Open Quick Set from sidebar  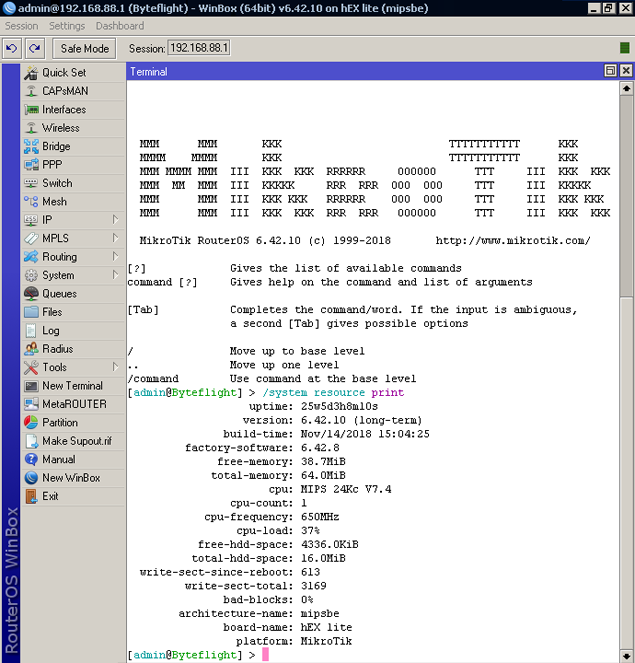(x=73, y=73)
